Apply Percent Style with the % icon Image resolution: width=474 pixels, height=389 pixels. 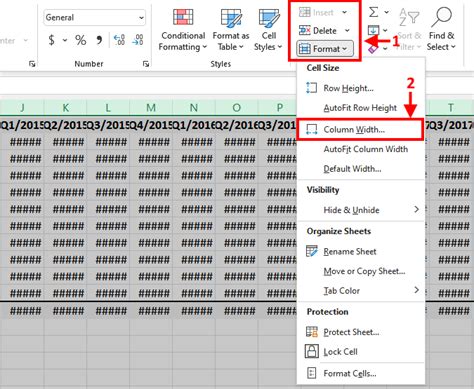pyautogui.click(x=80, y=40)
